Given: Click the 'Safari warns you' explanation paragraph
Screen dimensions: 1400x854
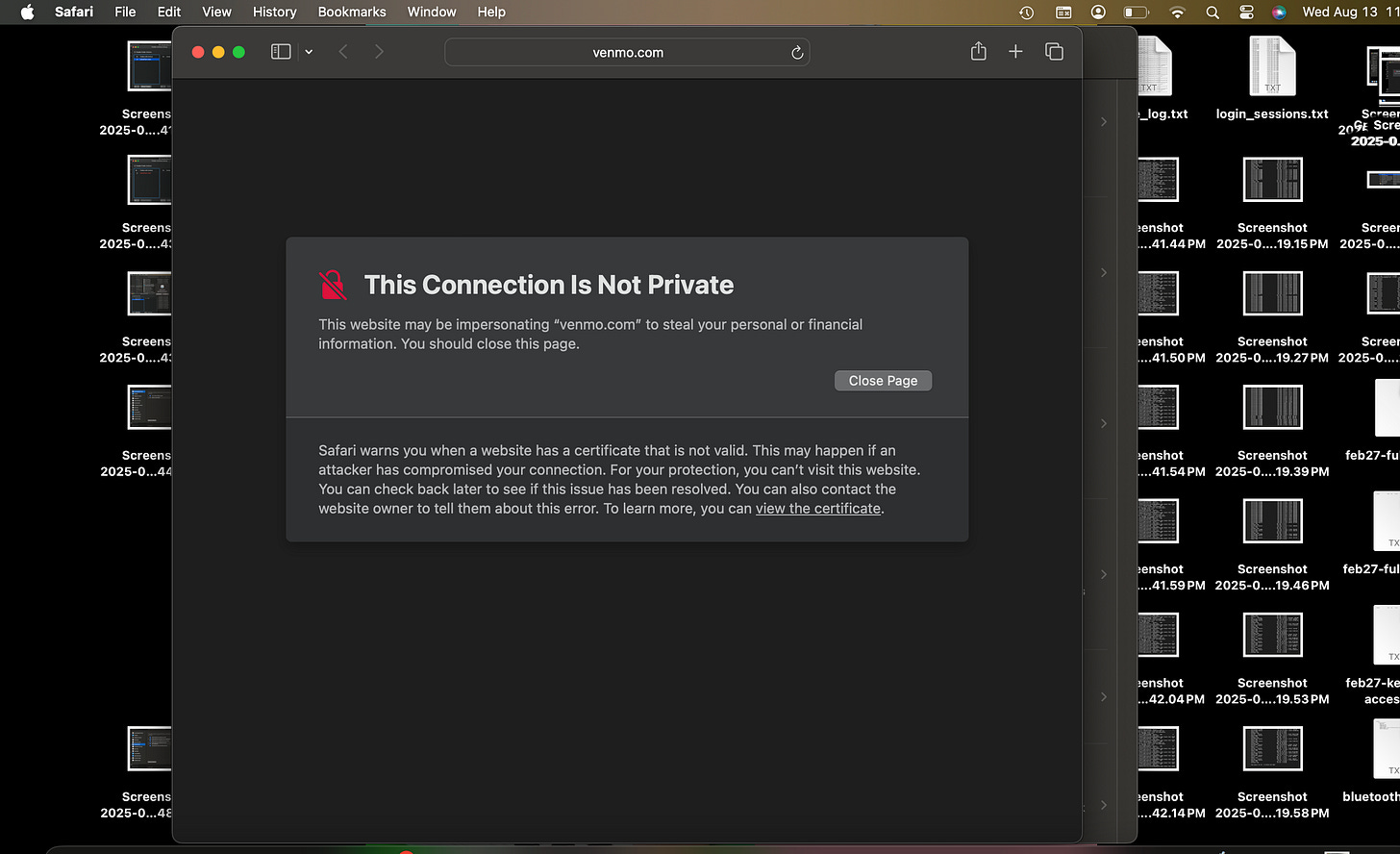Looking at the screenshot, I should pos(619,479).
